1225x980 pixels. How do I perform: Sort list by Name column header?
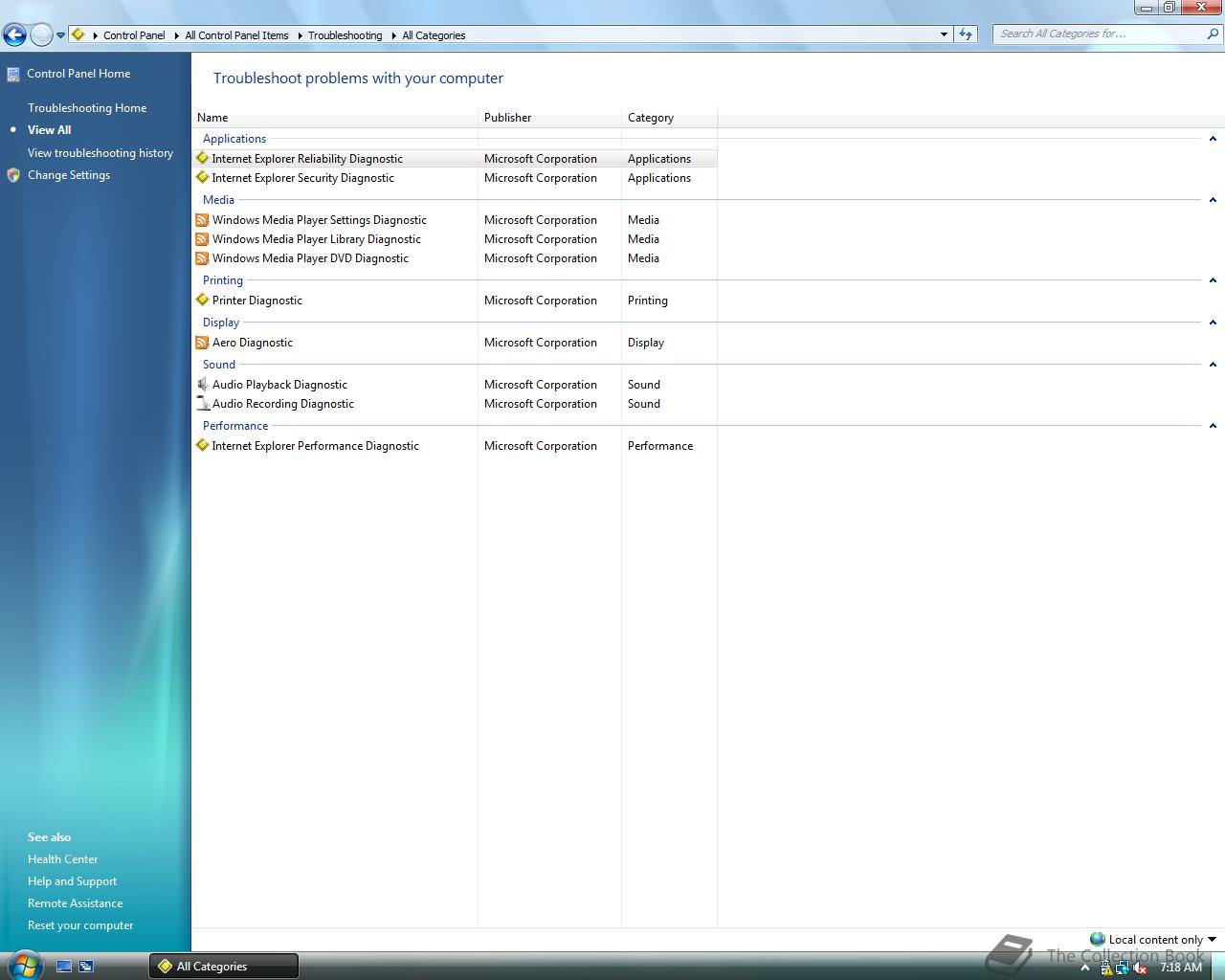pyautogui.click(x=335, y=118)
